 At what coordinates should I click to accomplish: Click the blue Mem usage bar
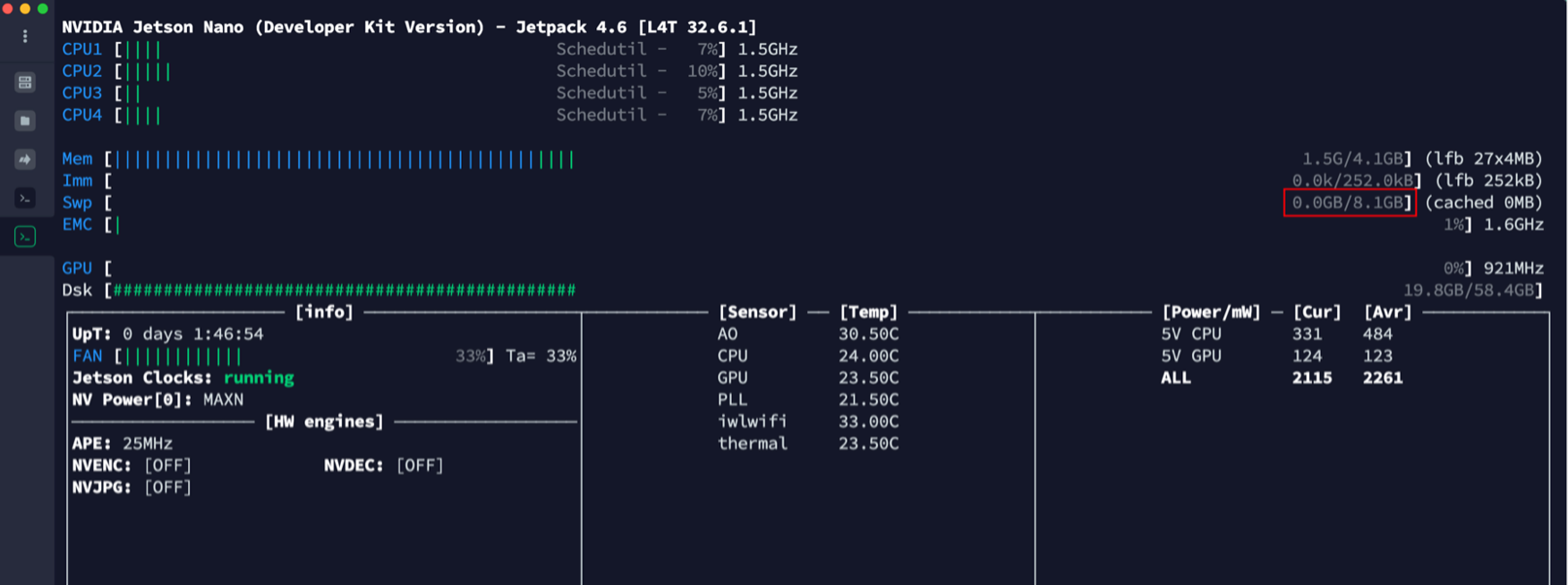click(345, 159)
